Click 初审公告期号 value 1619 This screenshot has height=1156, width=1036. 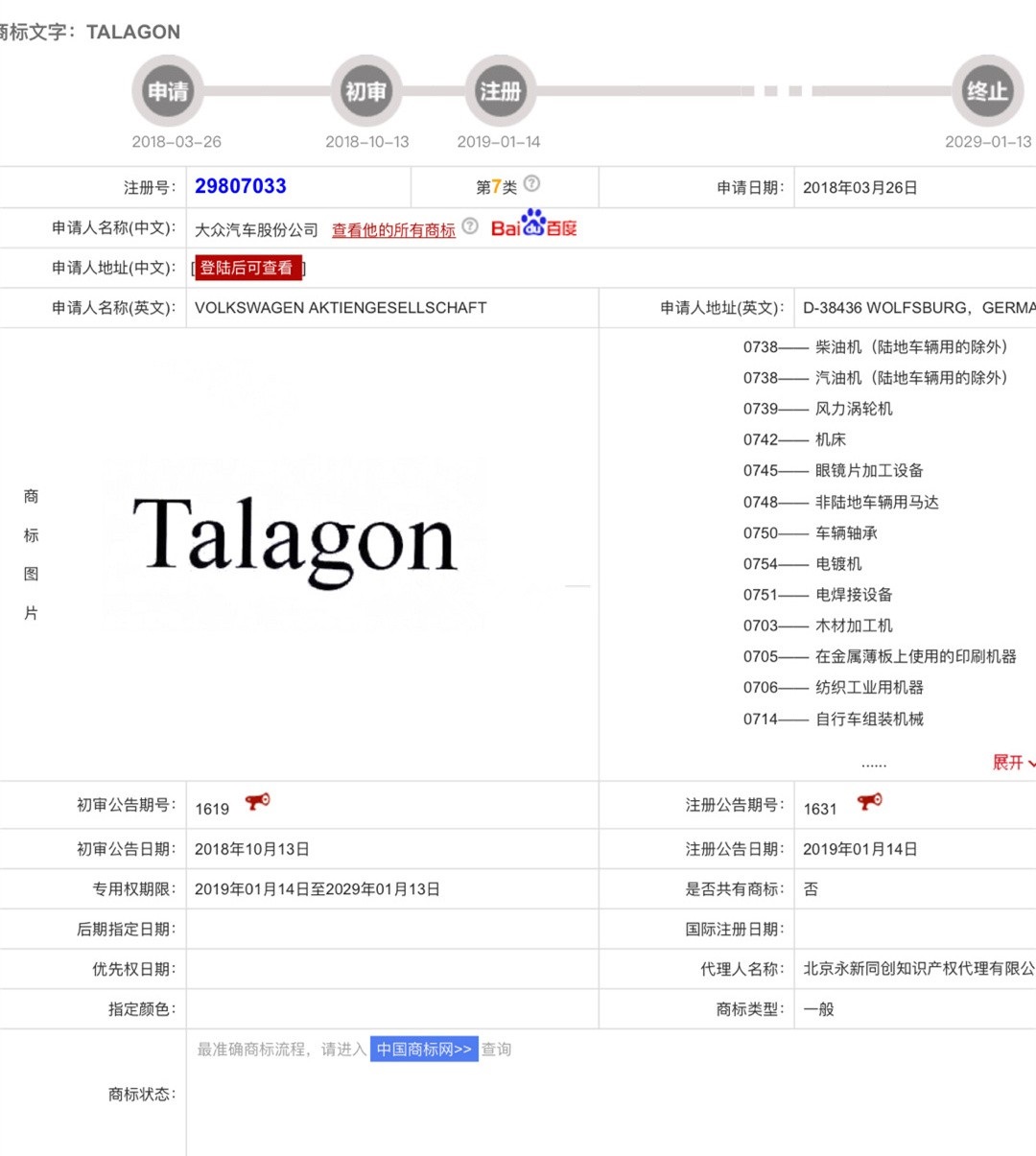coord(212,809)
